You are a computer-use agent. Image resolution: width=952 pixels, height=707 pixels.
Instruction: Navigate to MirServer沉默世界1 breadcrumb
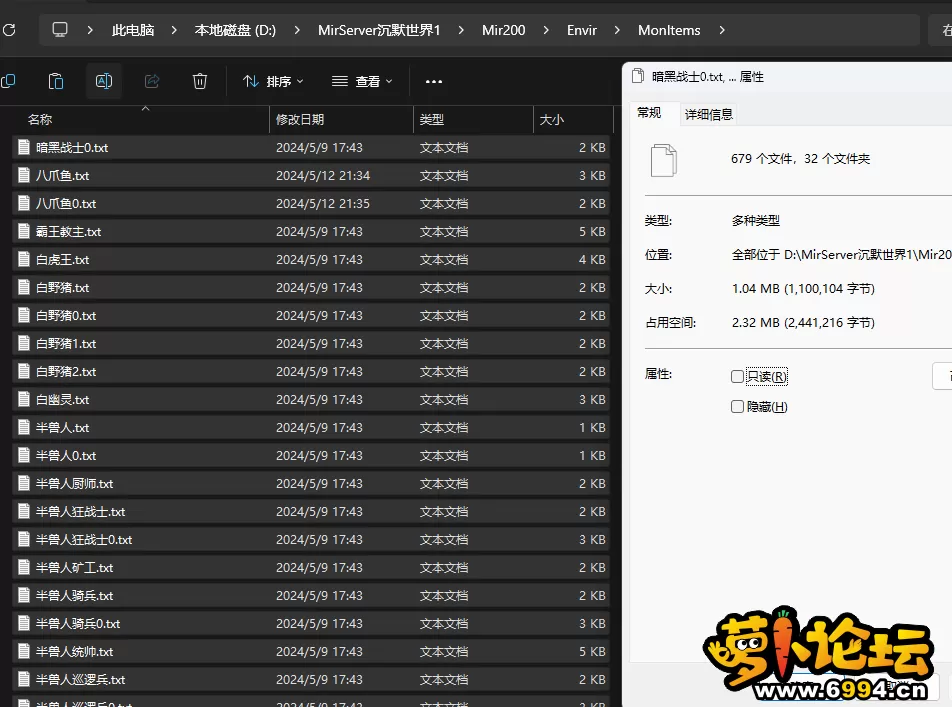coord(379,30)
